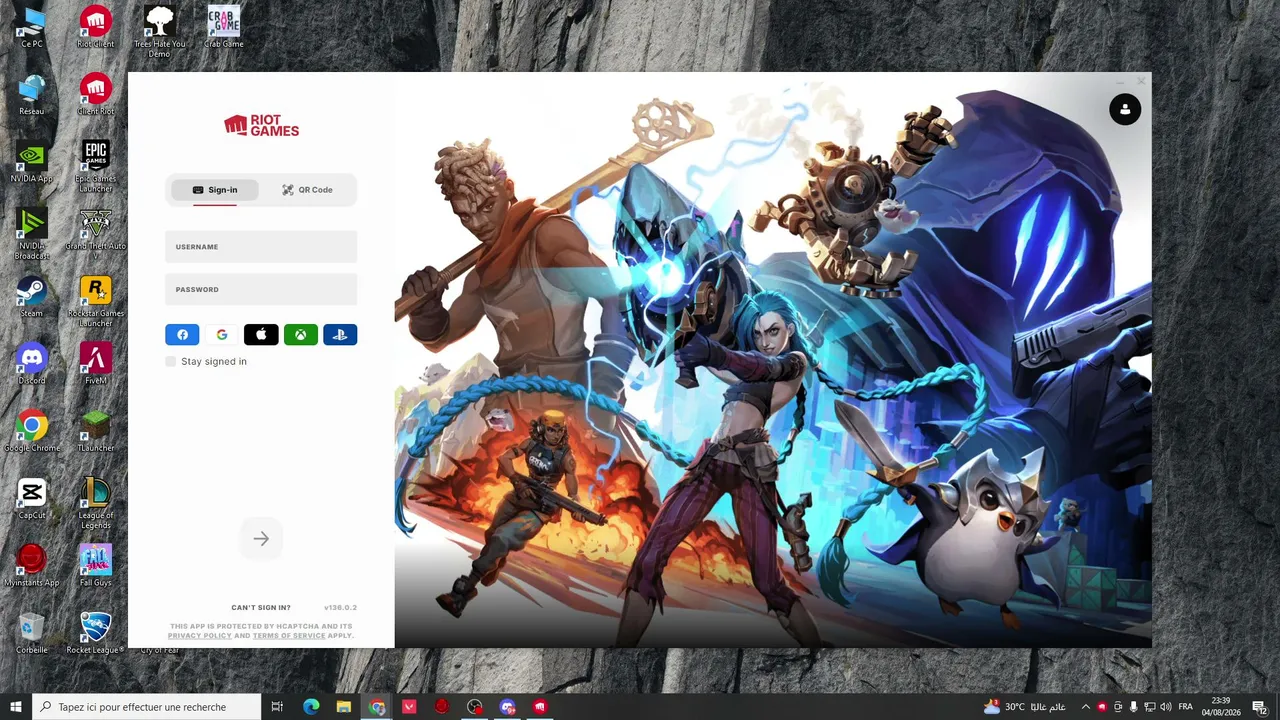The height and width of the screenshot is (720, 1280).
Task: Select the Grand Theft Auto V shortcut
Action: [x=96, y=234]
